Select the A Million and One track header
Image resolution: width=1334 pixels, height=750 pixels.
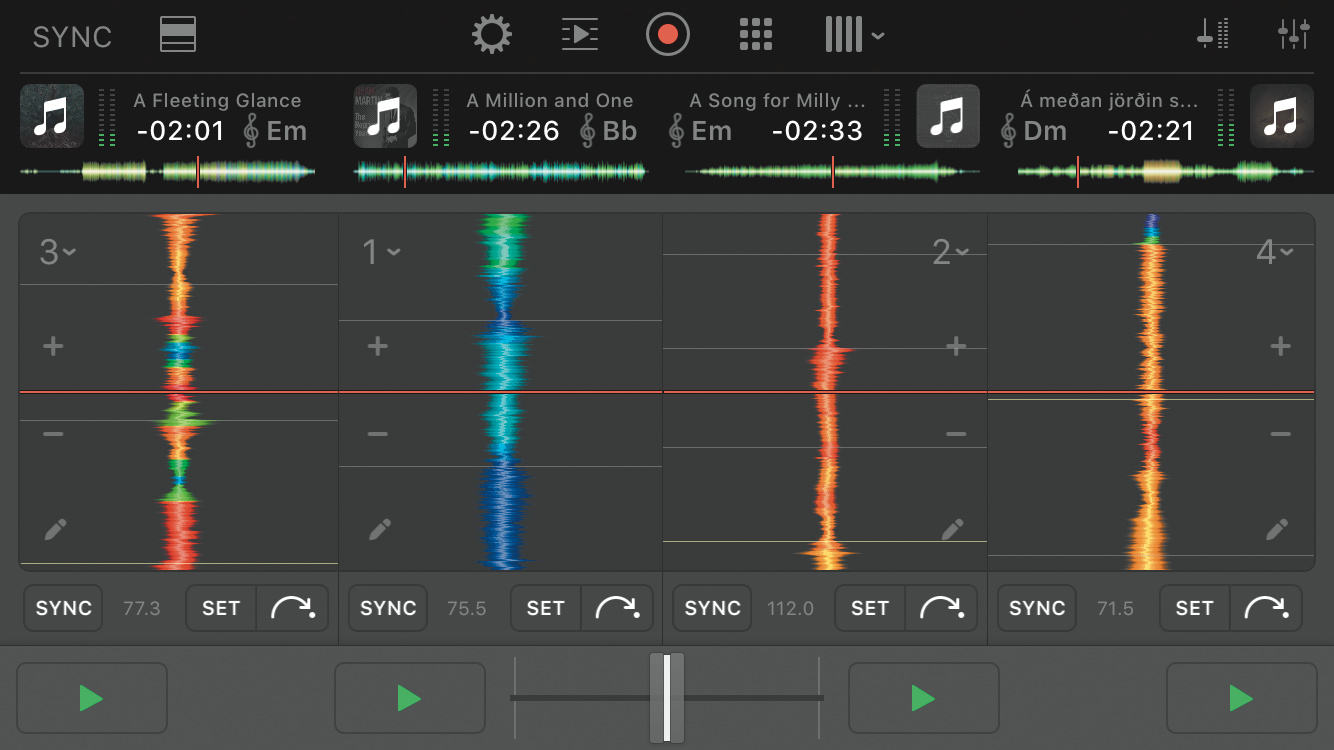(549, 101)
